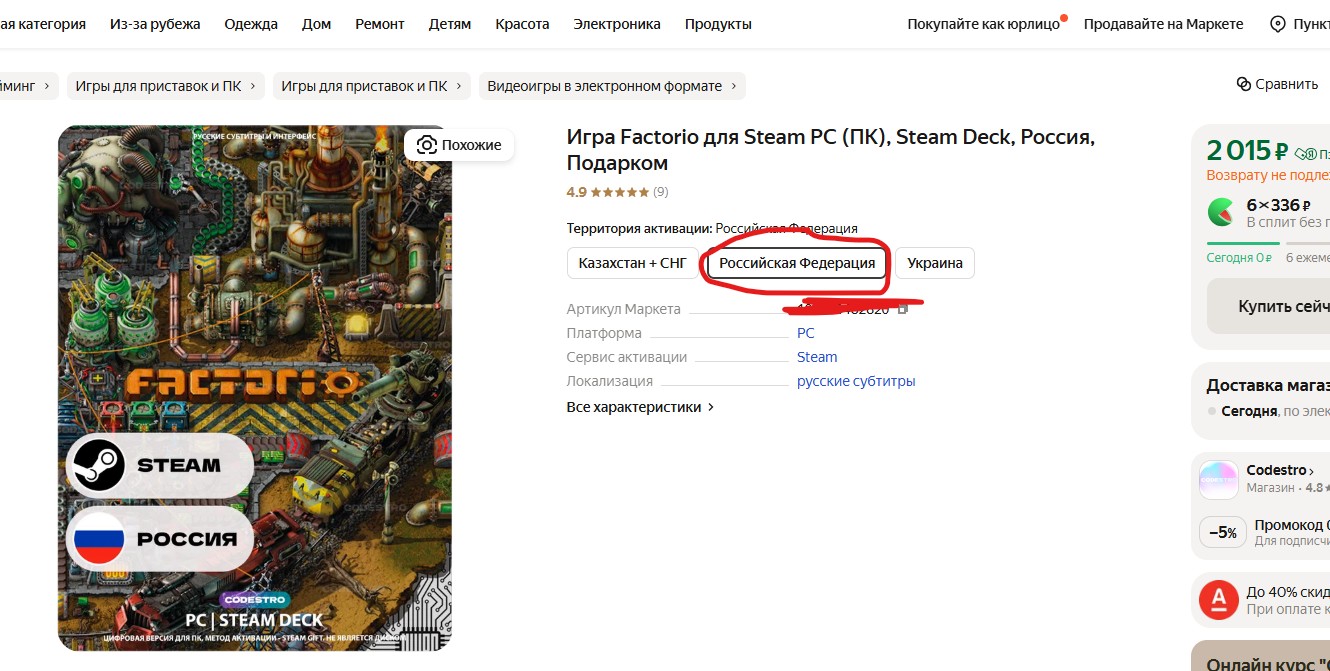
Task: Select Казахстан + СНГ activation region
Action: point(633,263)
